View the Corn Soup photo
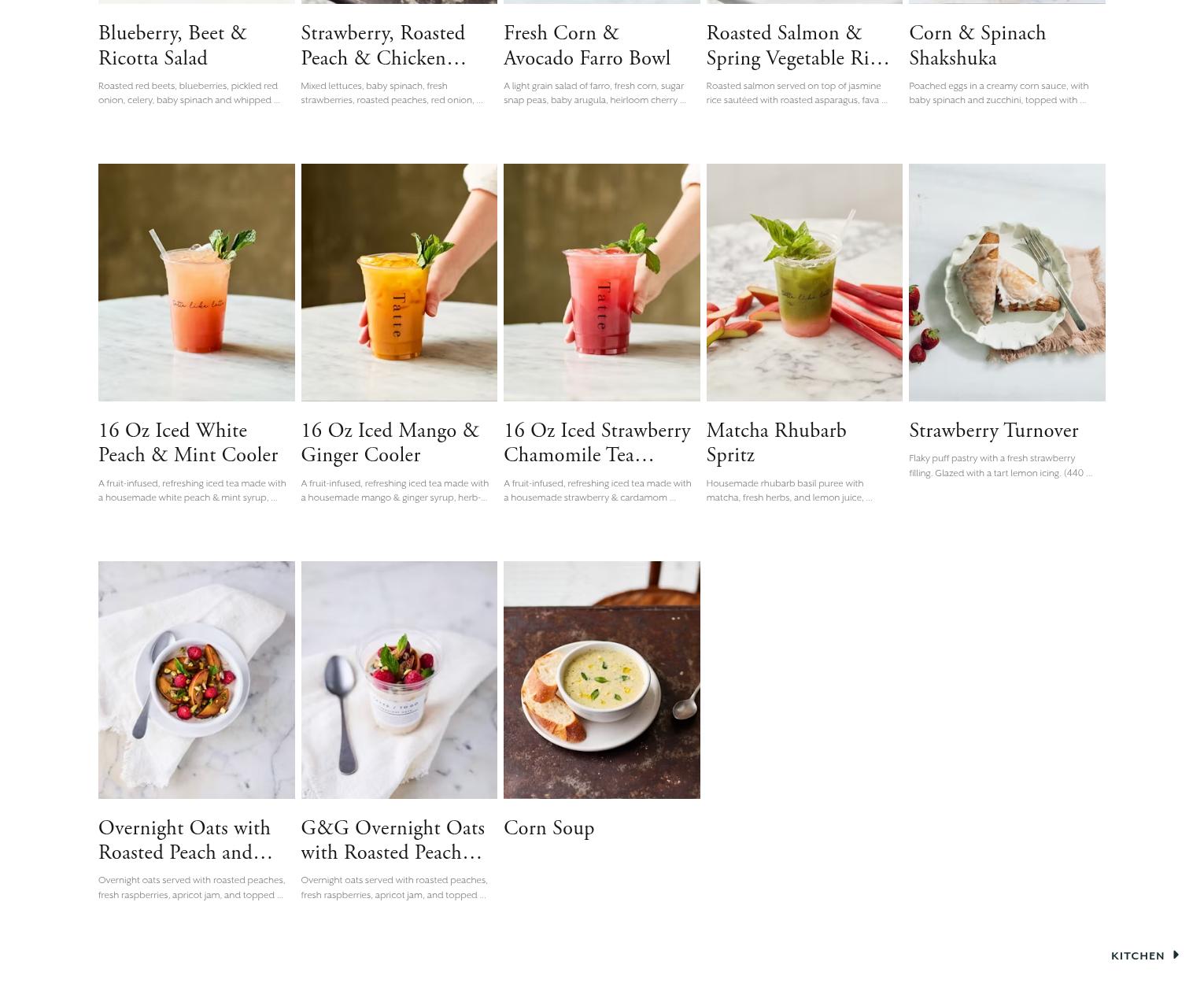Screen dimensions: 1204x1002 (602, 680)
